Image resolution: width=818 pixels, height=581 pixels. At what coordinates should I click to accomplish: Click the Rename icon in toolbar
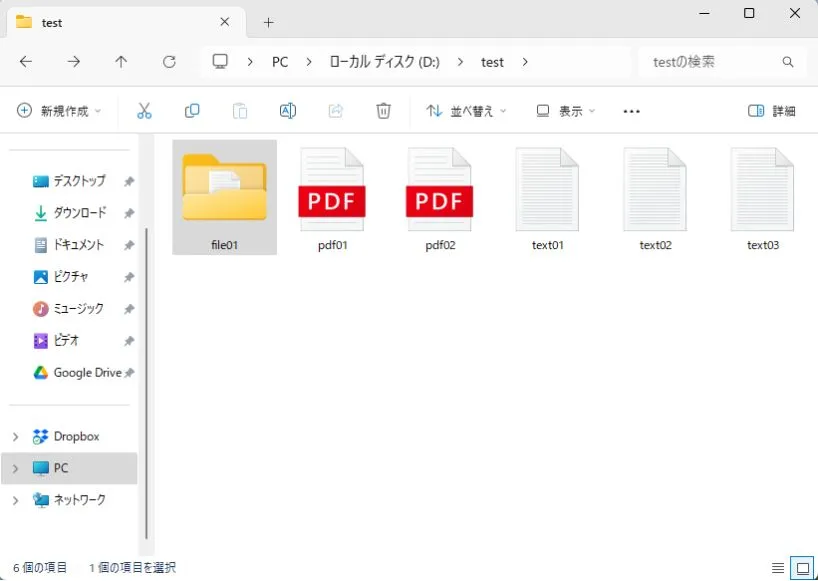pyautogui.click(x=288, y=111)
